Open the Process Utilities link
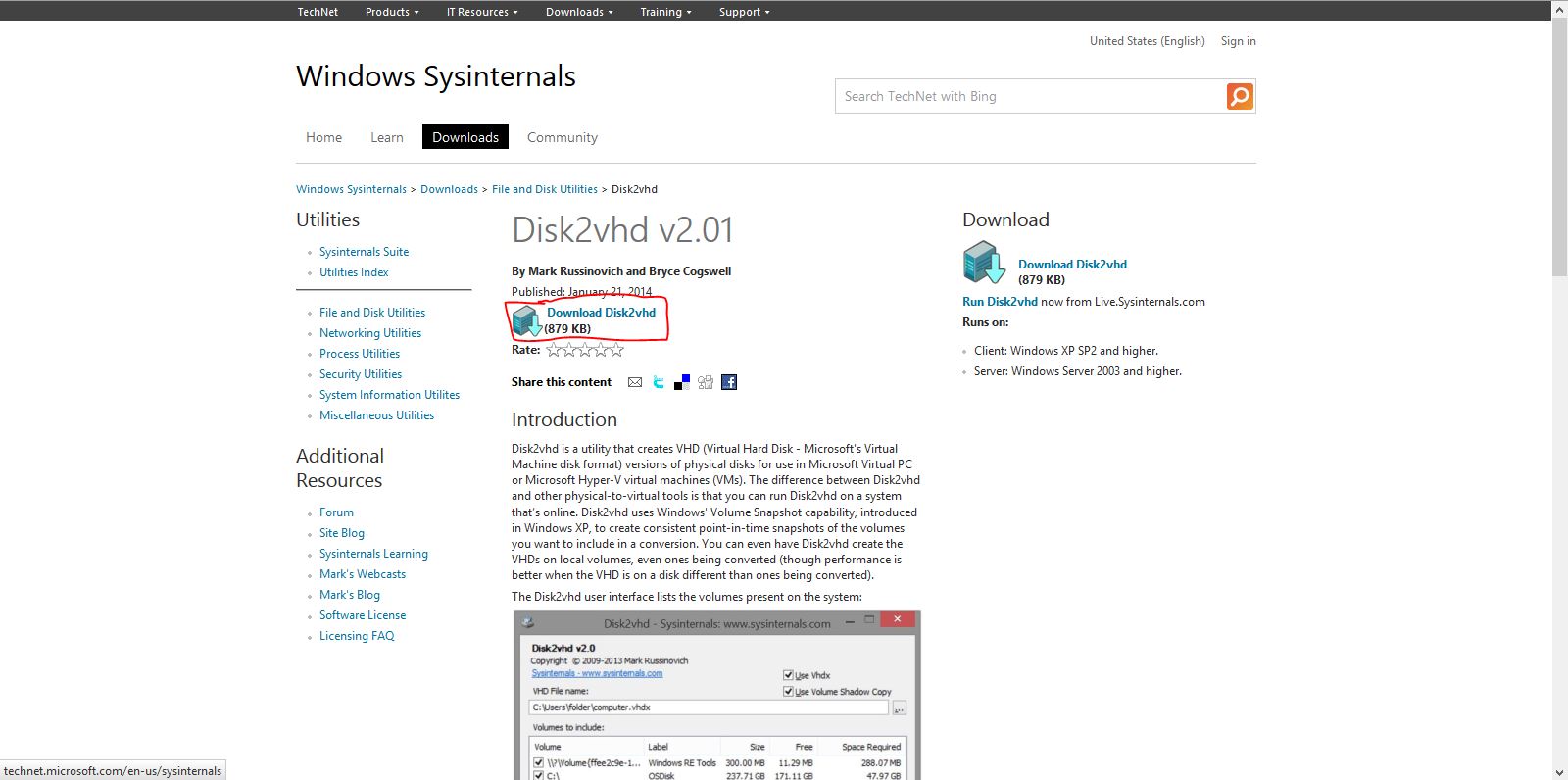The width and height of the screenshot is (1568, 780). pyautogui.click(x=360, y=354)
